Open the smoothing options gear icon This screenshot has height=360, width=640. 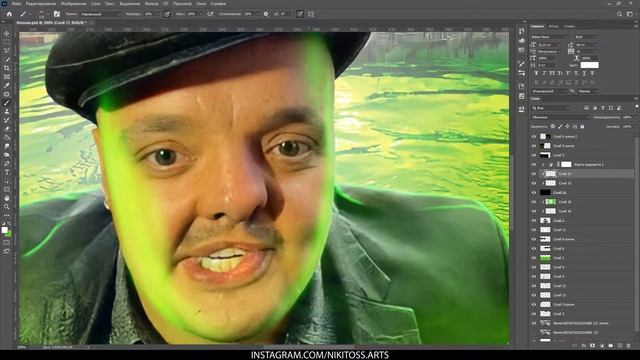266,14
